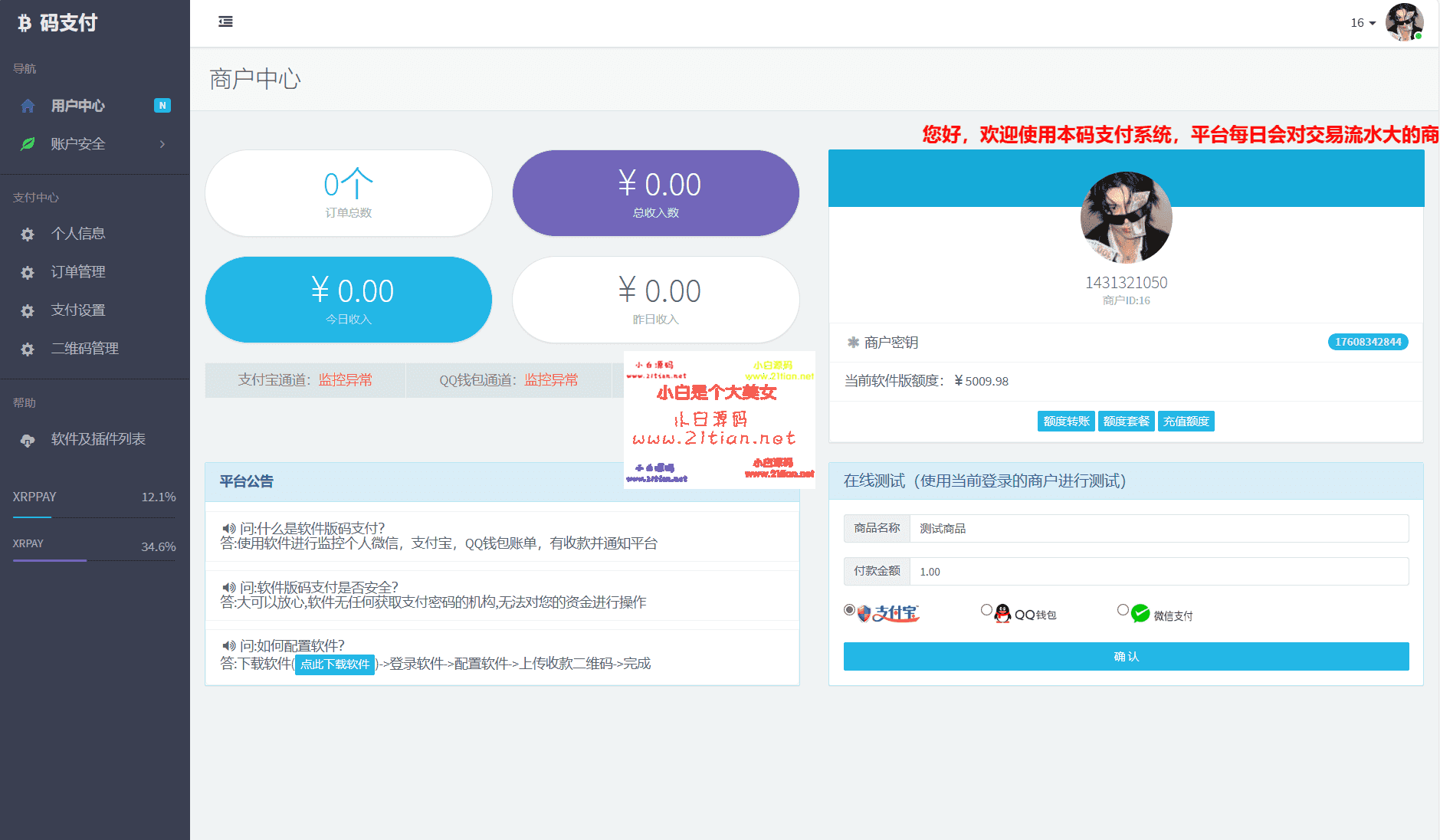Image resolution: width=1440 pixels, height=840 pixels.
Task: Select 支付宝 payment method
Action: (x=848, y=609)
